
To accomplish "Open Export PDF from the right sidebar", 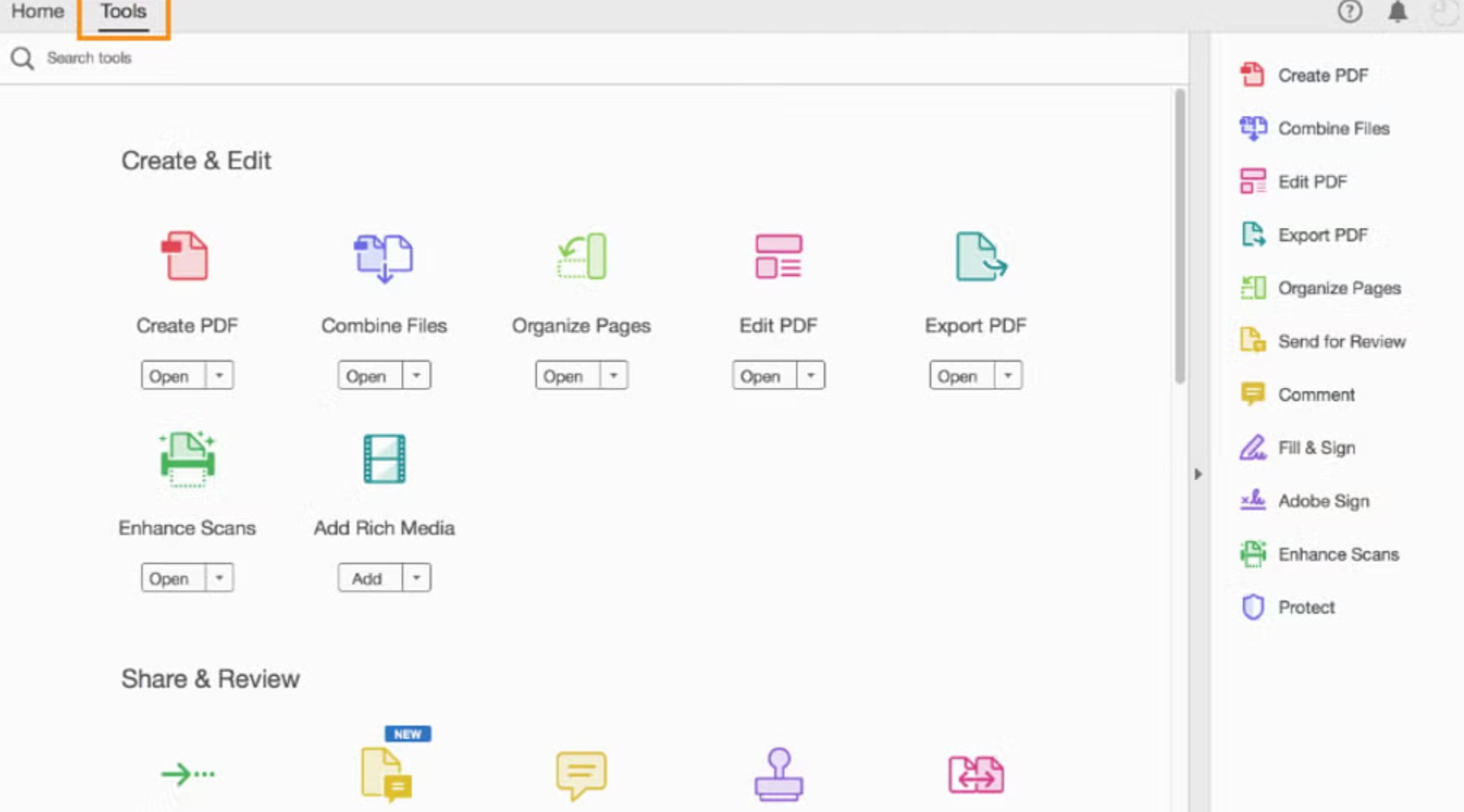I will coord(1304,234).
